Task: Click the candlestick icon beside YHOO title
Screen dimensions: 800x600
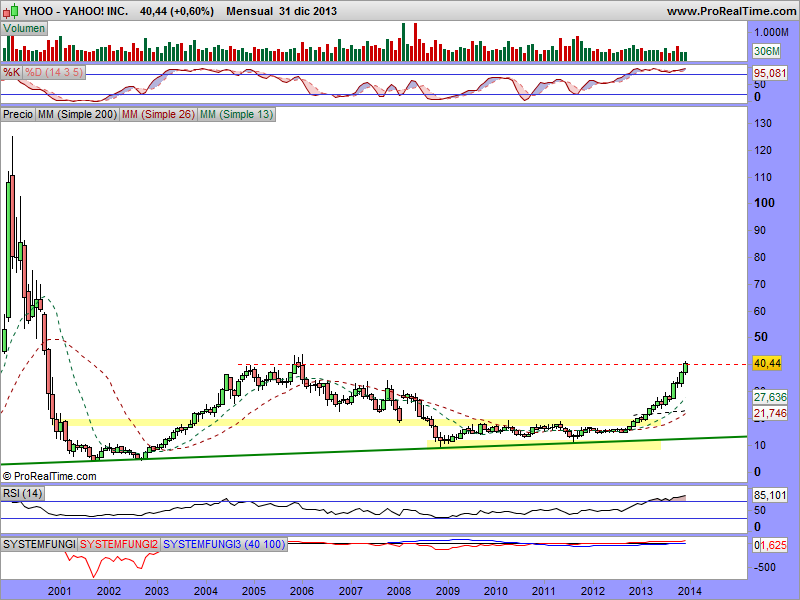Action: 11,11
